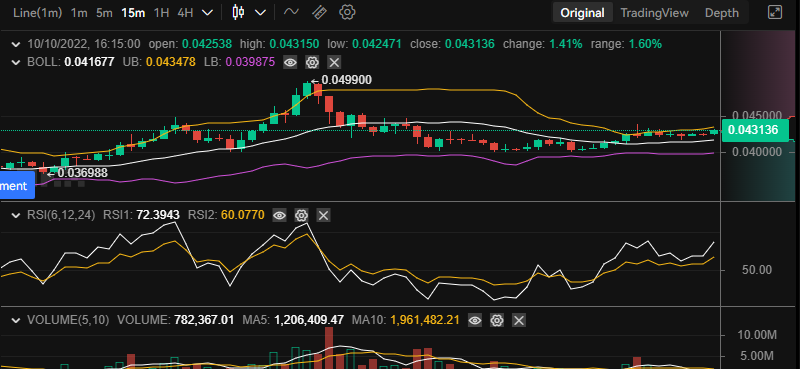Switch to 1m timeframe

(x=79, y=13)
